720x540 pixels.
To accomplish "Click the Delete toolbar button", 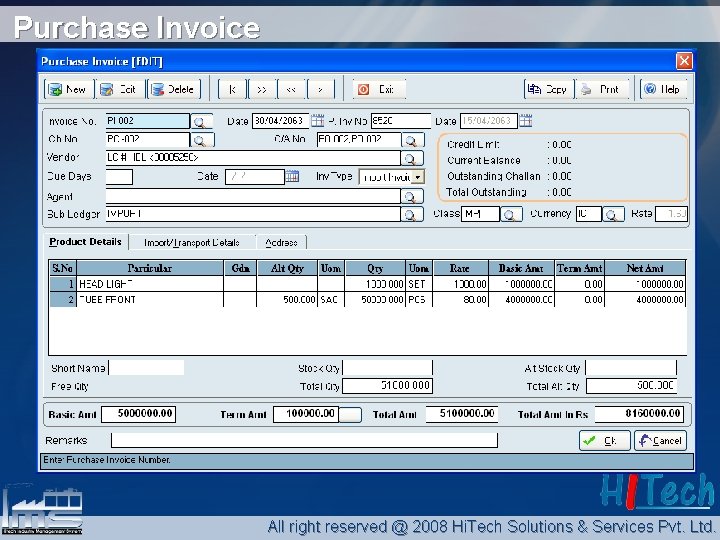I will (174, 89).
